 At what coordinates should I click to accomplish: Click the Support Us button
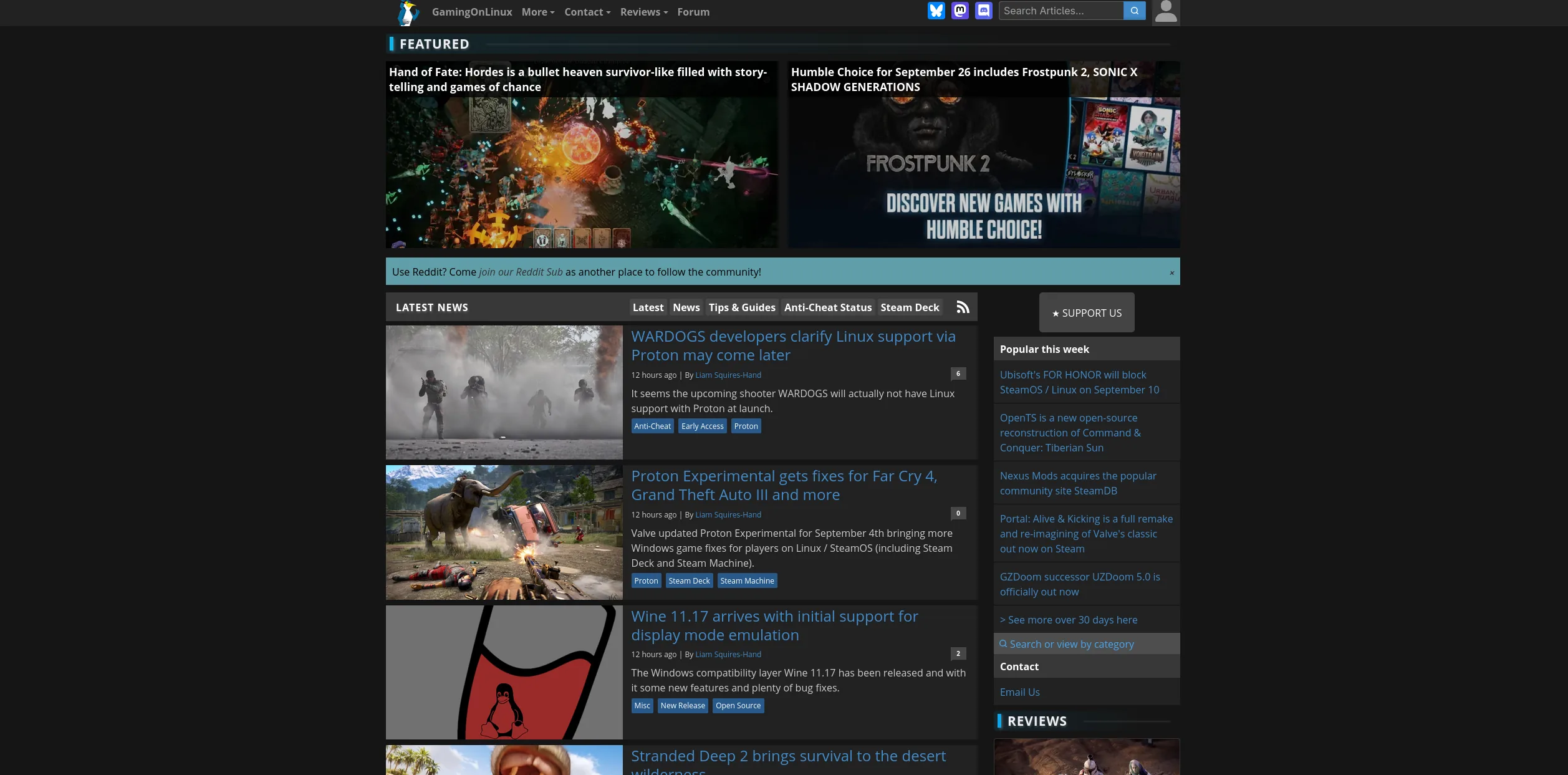pos(1086,312)
